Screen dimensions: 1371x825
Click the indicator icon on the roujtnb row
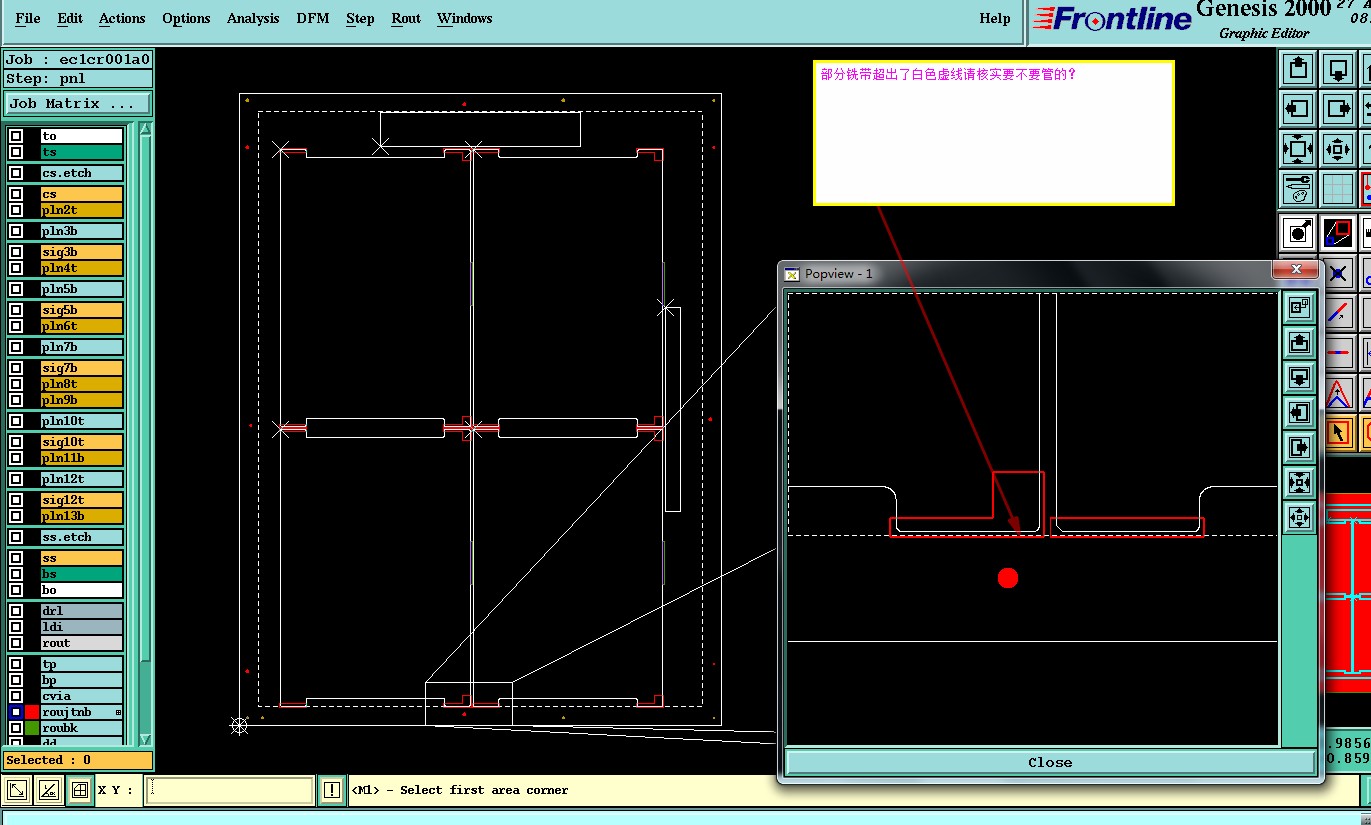[119, 712]
